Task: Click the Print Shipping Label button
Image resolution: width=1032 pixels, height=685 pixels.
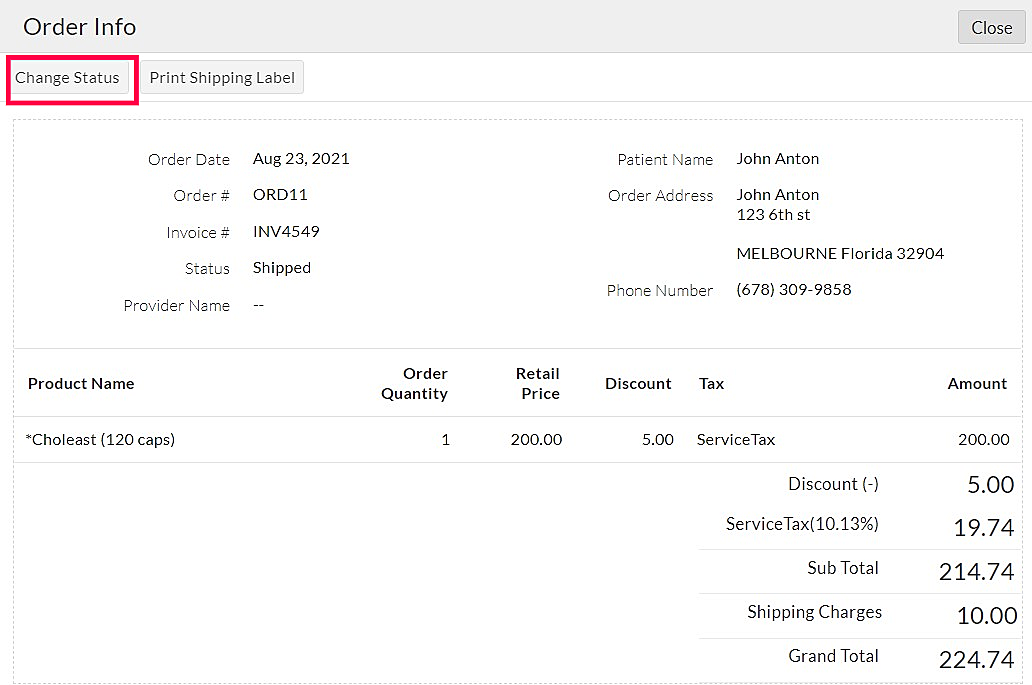Action: (222, 78)
